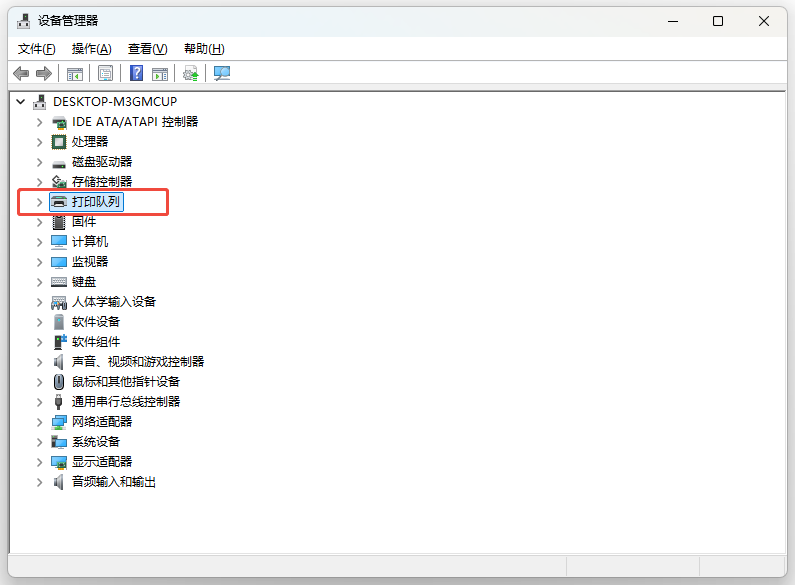Image resolution: width=795 pixels, height=585 pixels.
Task: Click the 系统设备 folder icon
Action: [59, 442]
